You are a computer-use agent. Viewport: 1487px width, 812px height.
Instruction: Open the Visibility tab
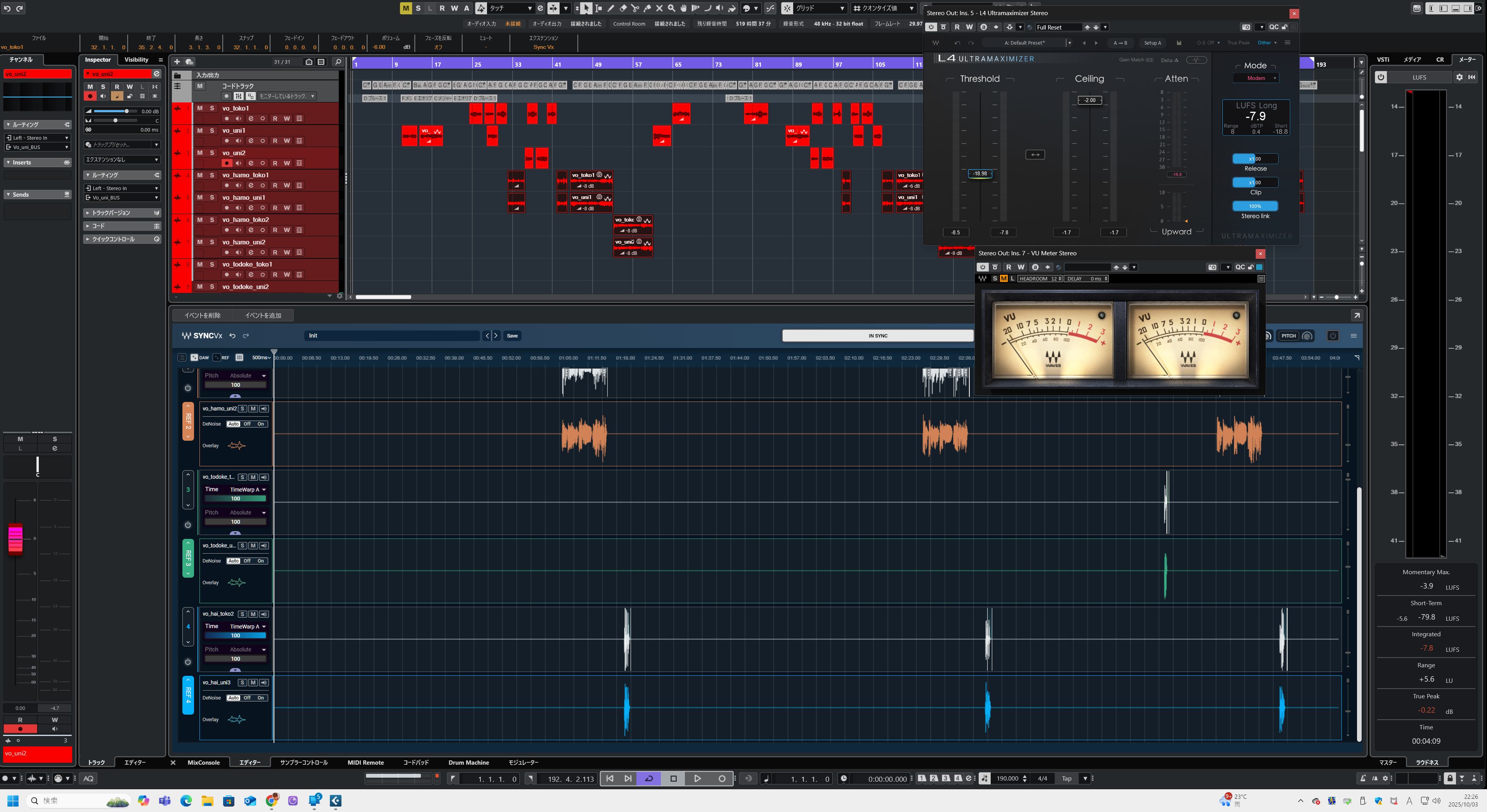point(136,59)
